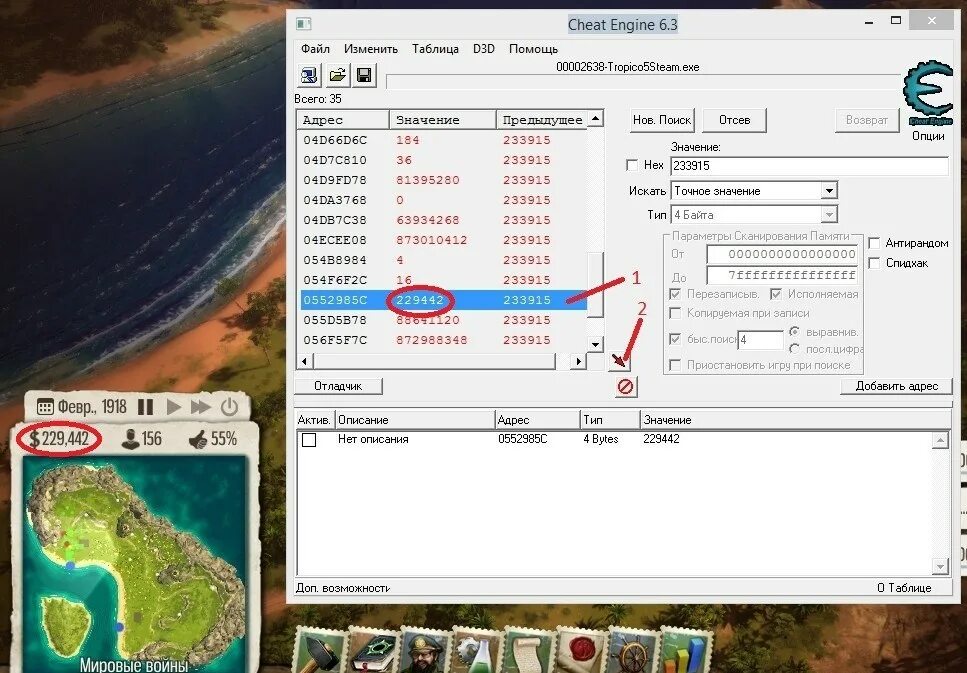Click the save floppy disk icon
The width and height of the screenshot is (967, 673).
[364, 76]
